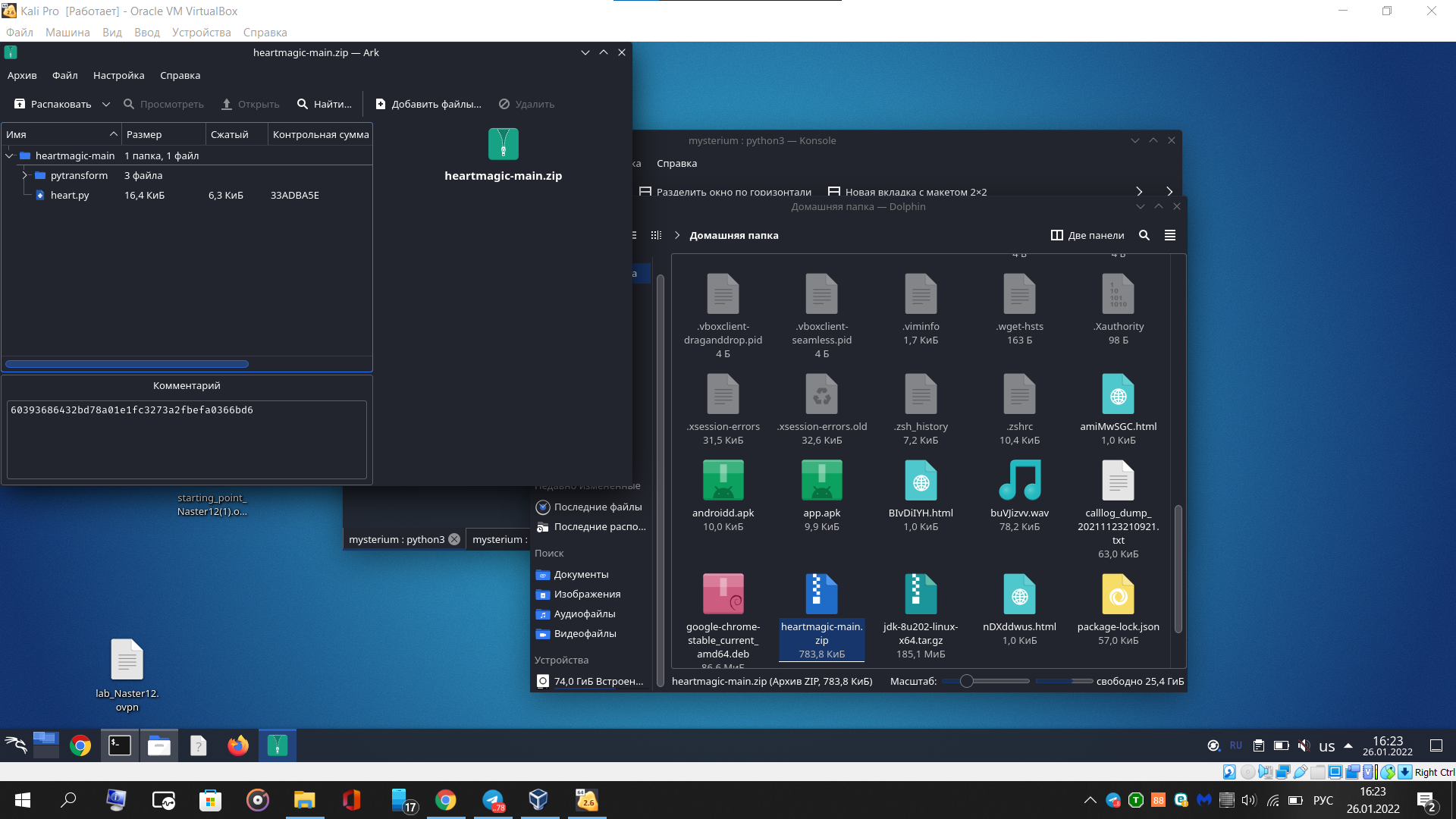The height and width of the screenshot is (819, 1456).
Task: Select the Распаковать (Extract) tool in Ark
Action: coord(61,104)
